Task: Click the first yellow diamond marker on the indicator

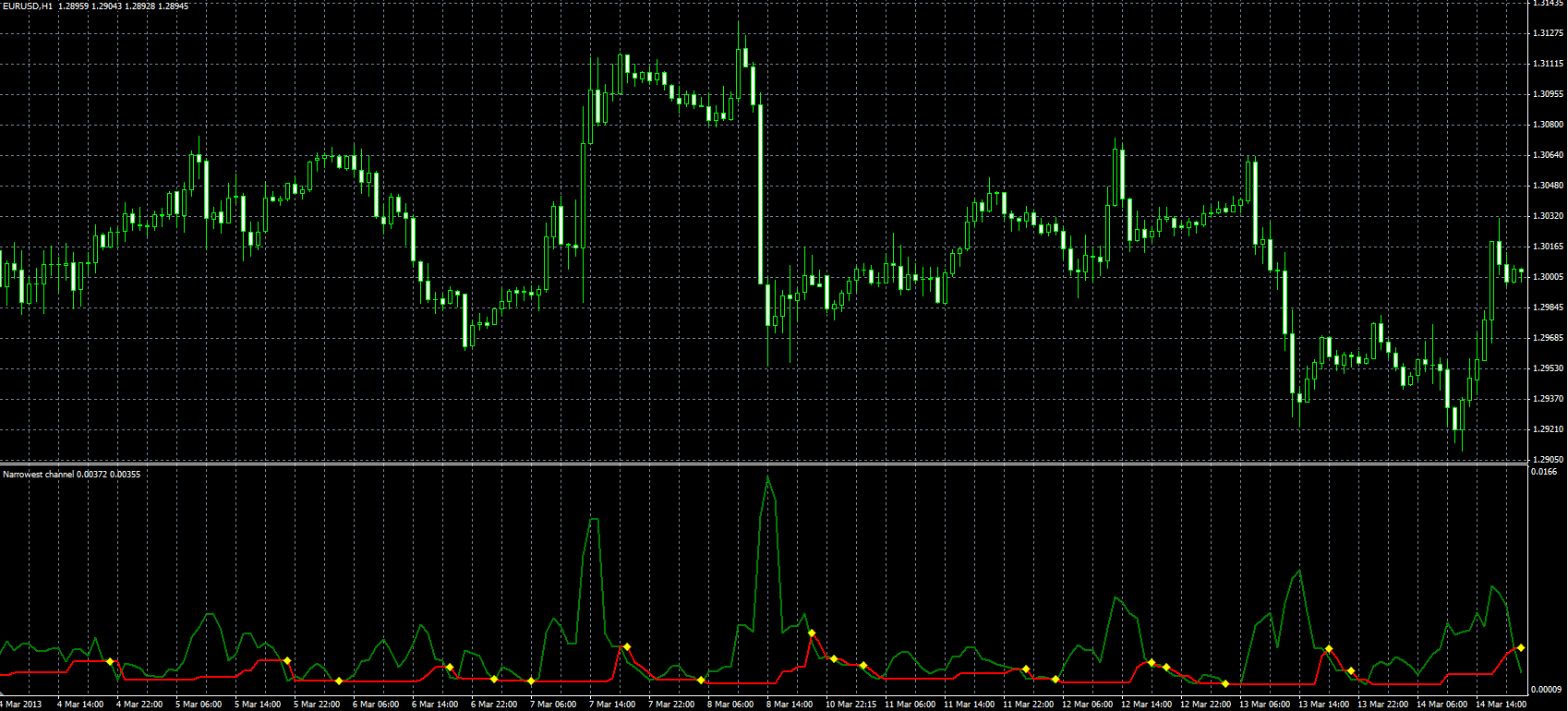Action: coord(110,661)
